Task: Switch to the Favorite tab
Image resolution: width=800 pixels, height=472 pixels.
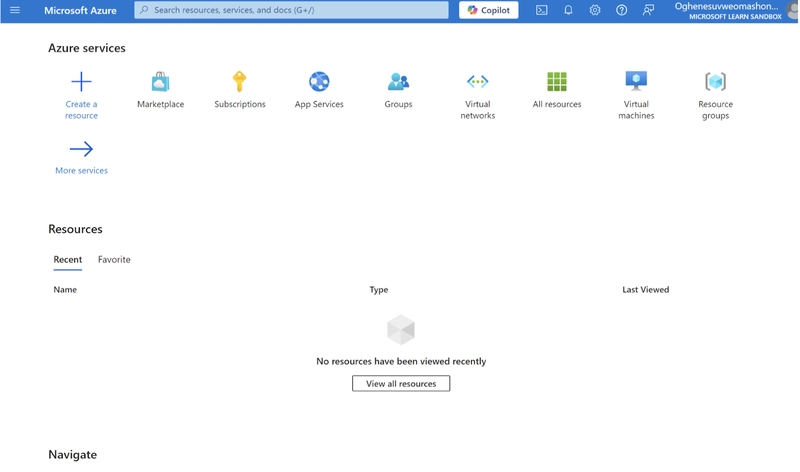Action: [114, 259]
